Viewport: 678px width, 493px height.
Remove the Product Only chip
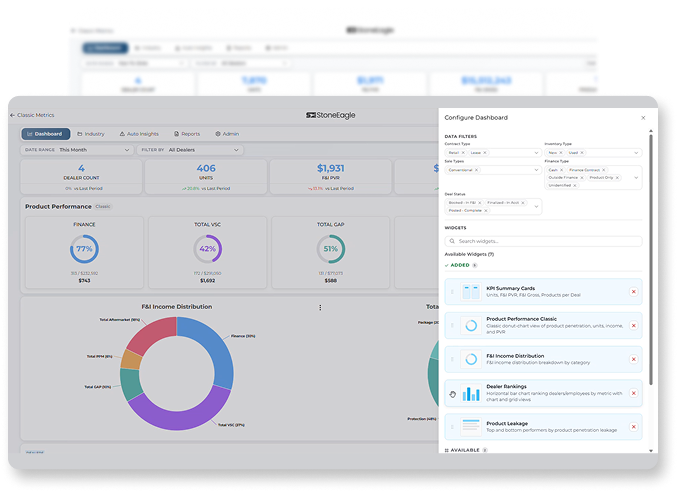pyautogui.click(x=617, y=178)
